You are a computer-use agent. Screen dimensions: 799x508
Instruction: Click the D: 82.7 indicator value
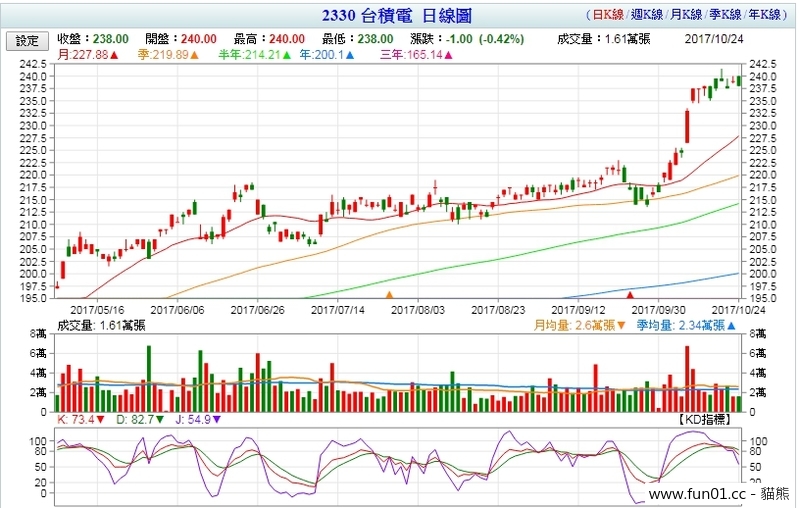click(140, 420)
